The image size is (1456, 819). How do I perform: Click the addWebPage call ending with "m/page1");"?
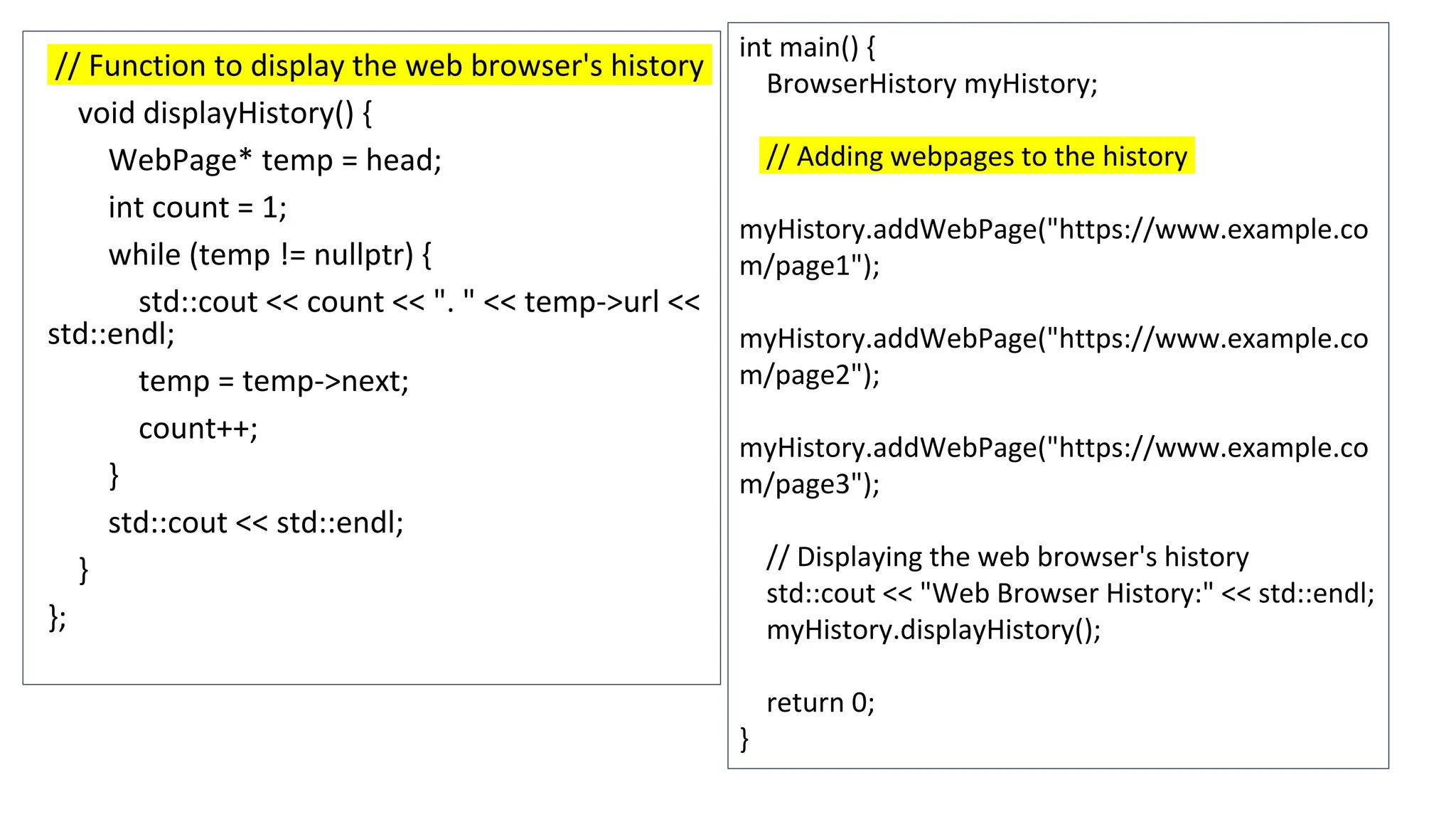click(x=1054, y=247)
